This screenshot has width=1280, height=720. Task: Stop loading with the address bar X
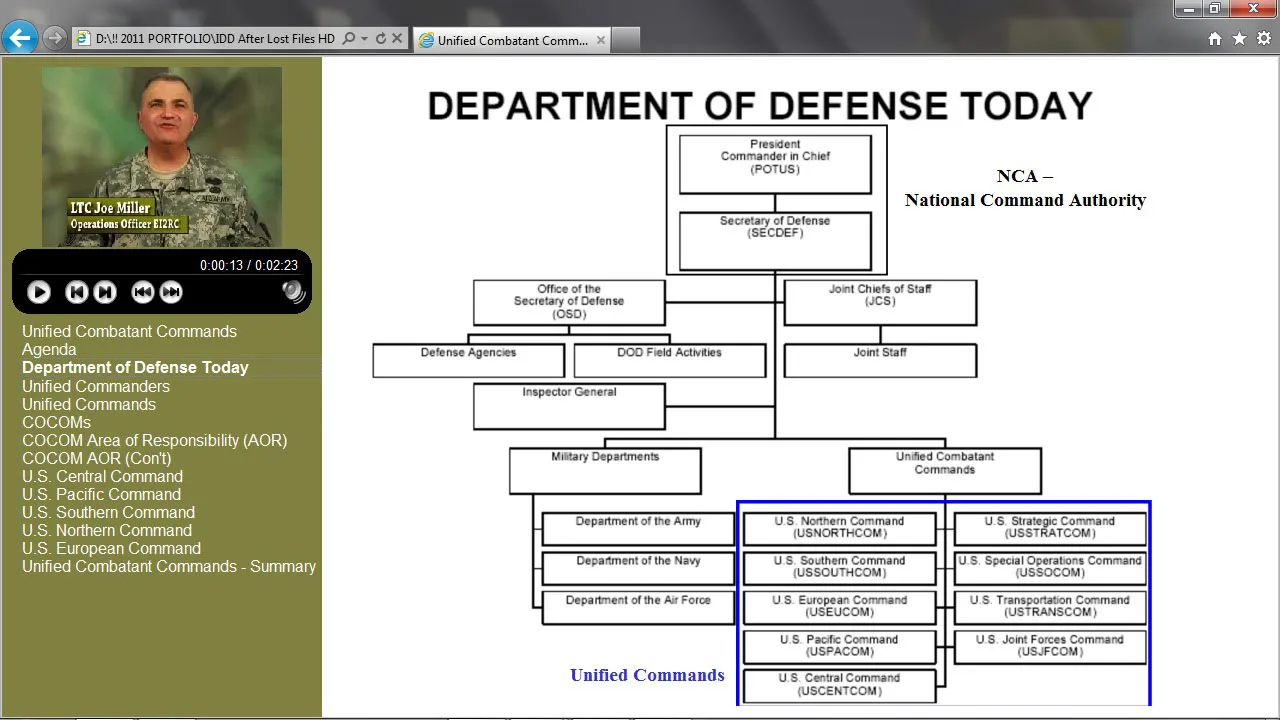click(397, 39)
